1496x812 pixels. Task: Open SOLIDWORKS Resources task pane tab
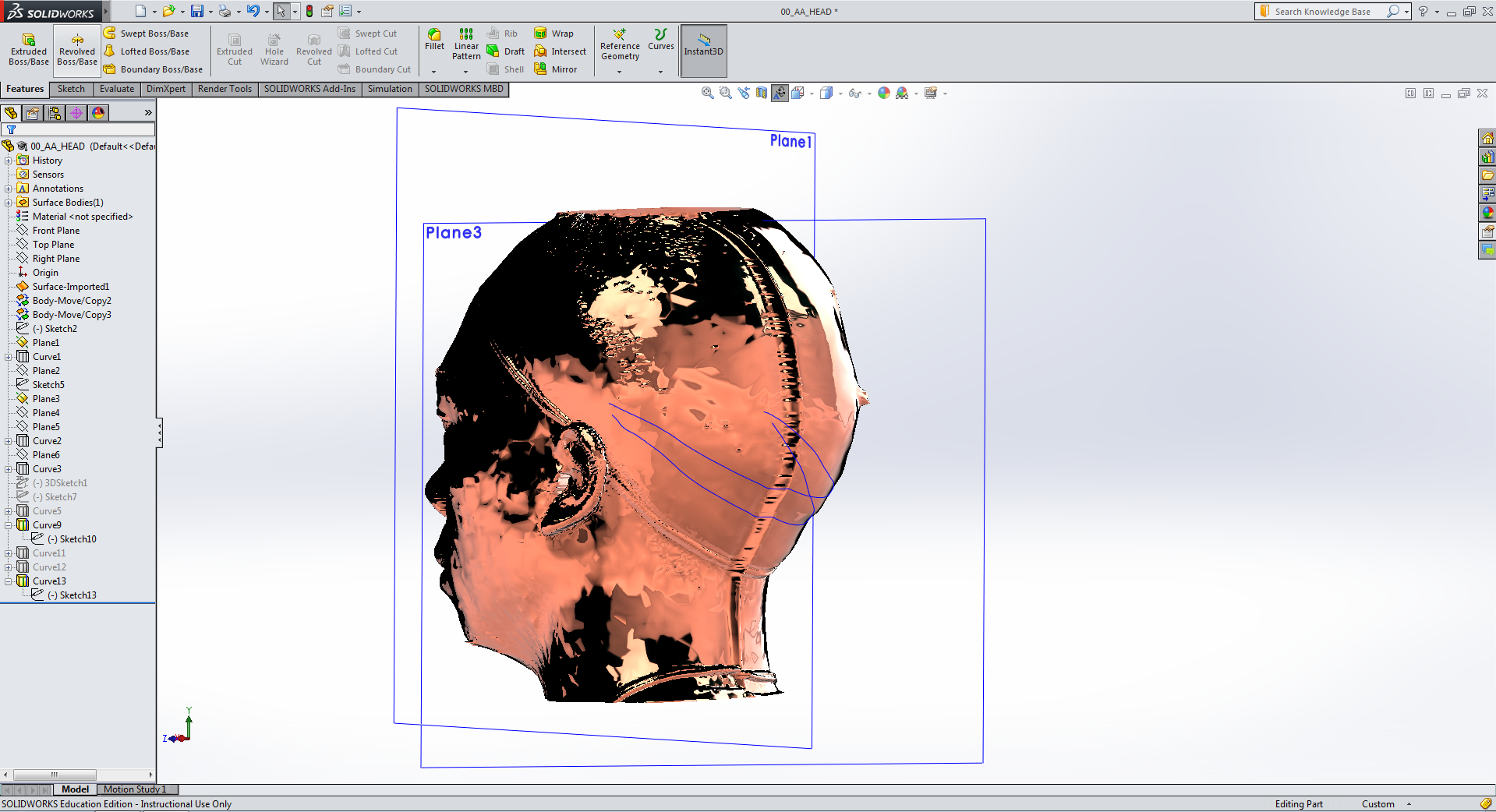(x=1487, y=138)
